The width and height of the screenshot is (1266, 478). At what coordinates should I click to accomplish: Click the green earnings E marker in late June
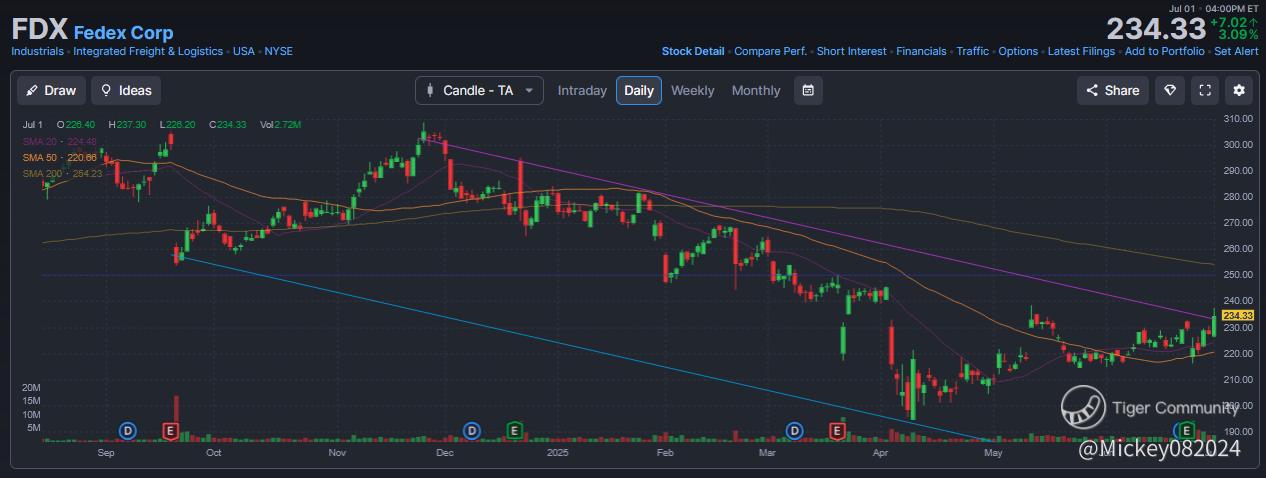click(1186, 430)
